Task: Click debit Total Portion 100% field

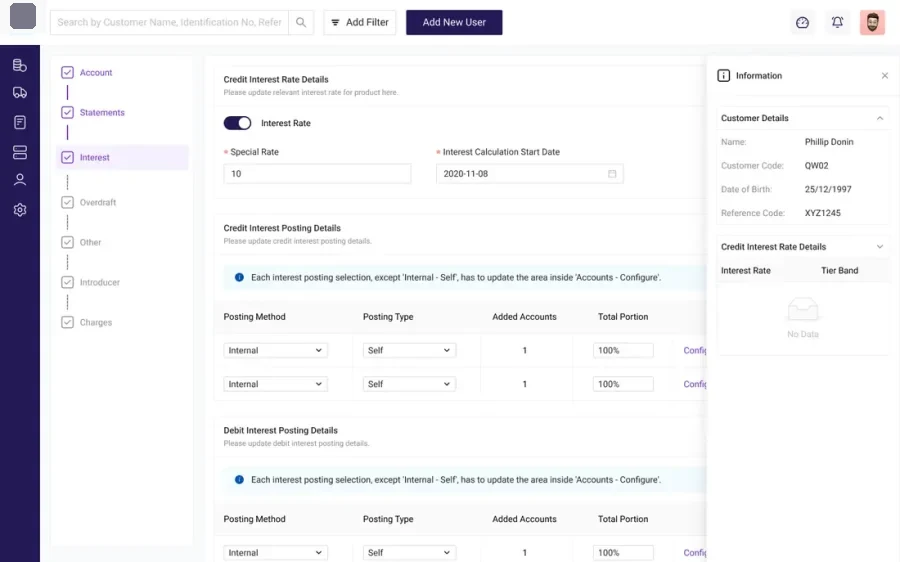Action: coord(623,552)
